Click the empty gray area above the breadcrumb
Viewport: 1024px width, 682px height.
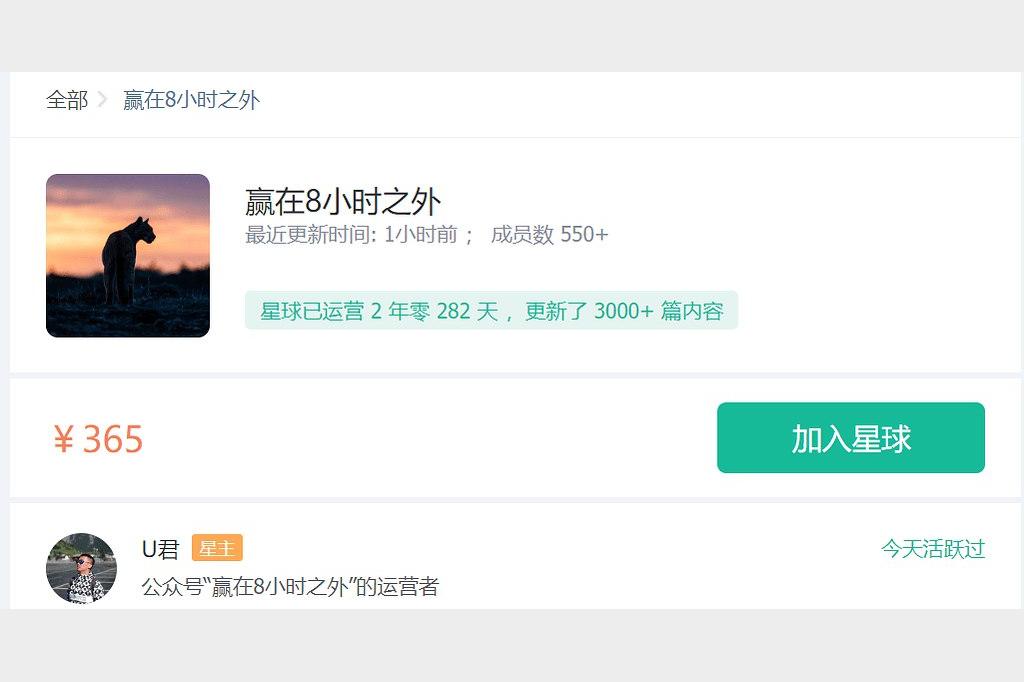[x=512, y=36]
